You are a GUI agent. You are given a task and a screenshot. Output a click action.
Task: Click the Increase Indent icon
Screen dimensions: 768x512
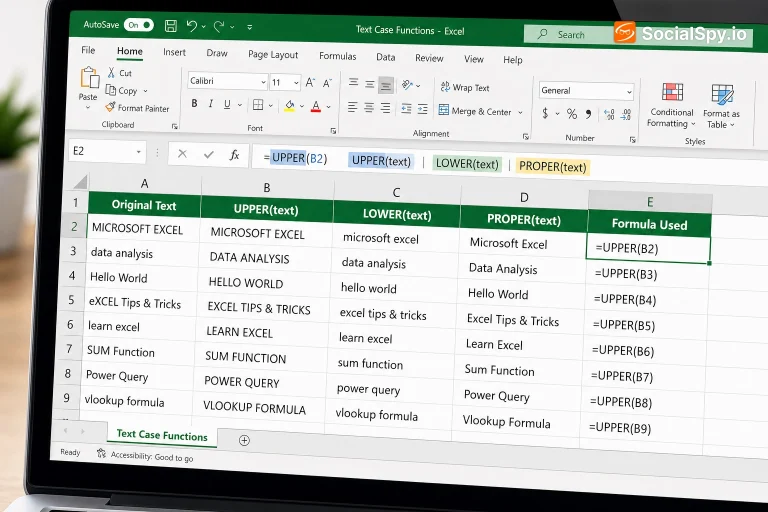[x=423, y=109]
